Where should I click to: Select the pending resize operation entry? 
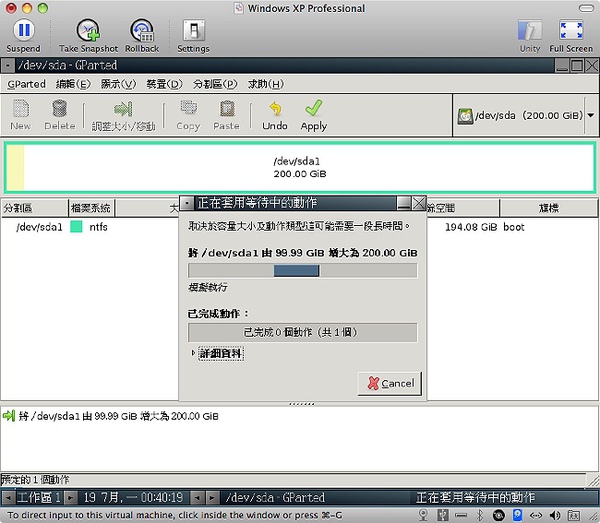tap(119, 416)
